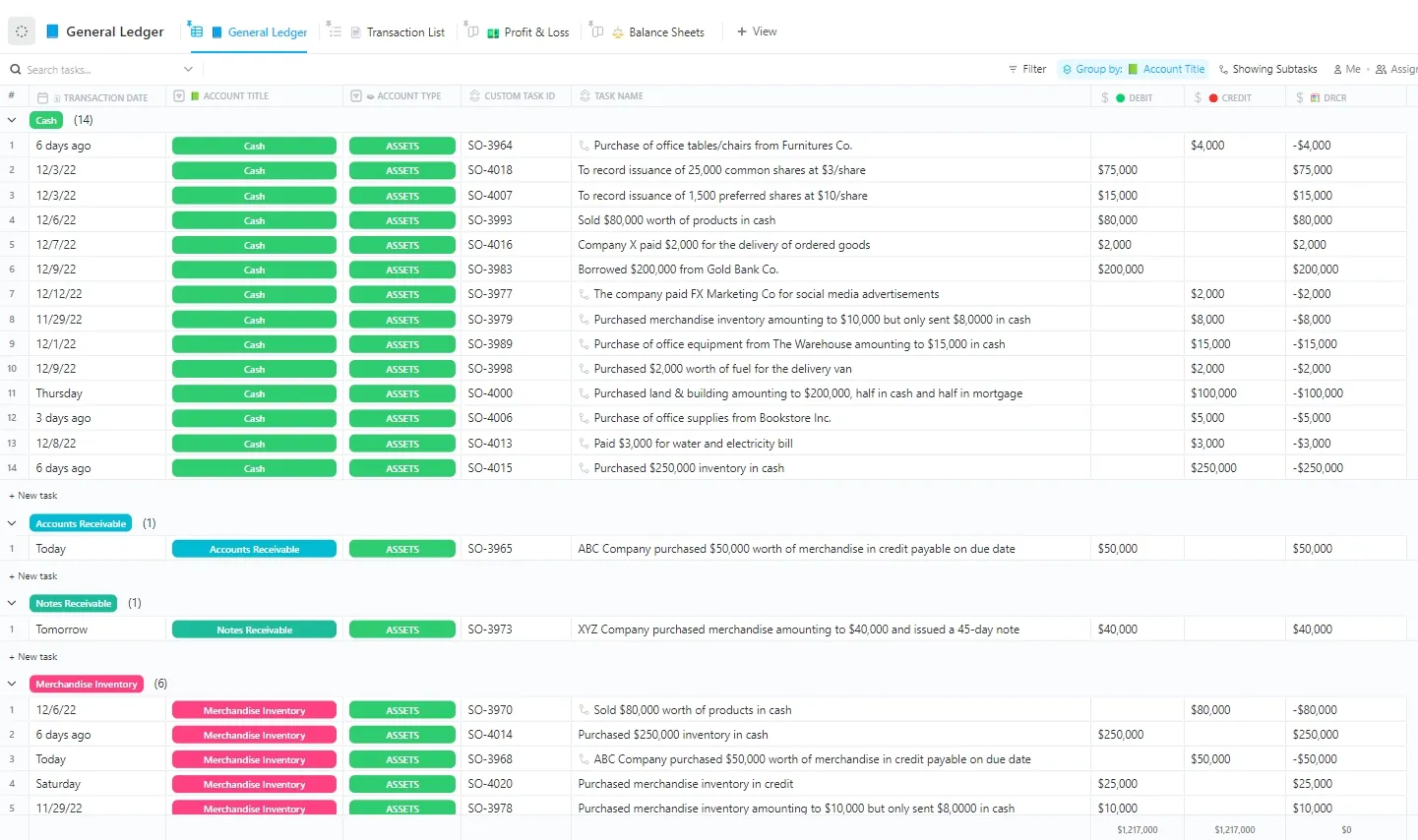This screenshot has height=840, width=1418.
Task: Click task ID SO-4000
Action: tap(490, 393)
